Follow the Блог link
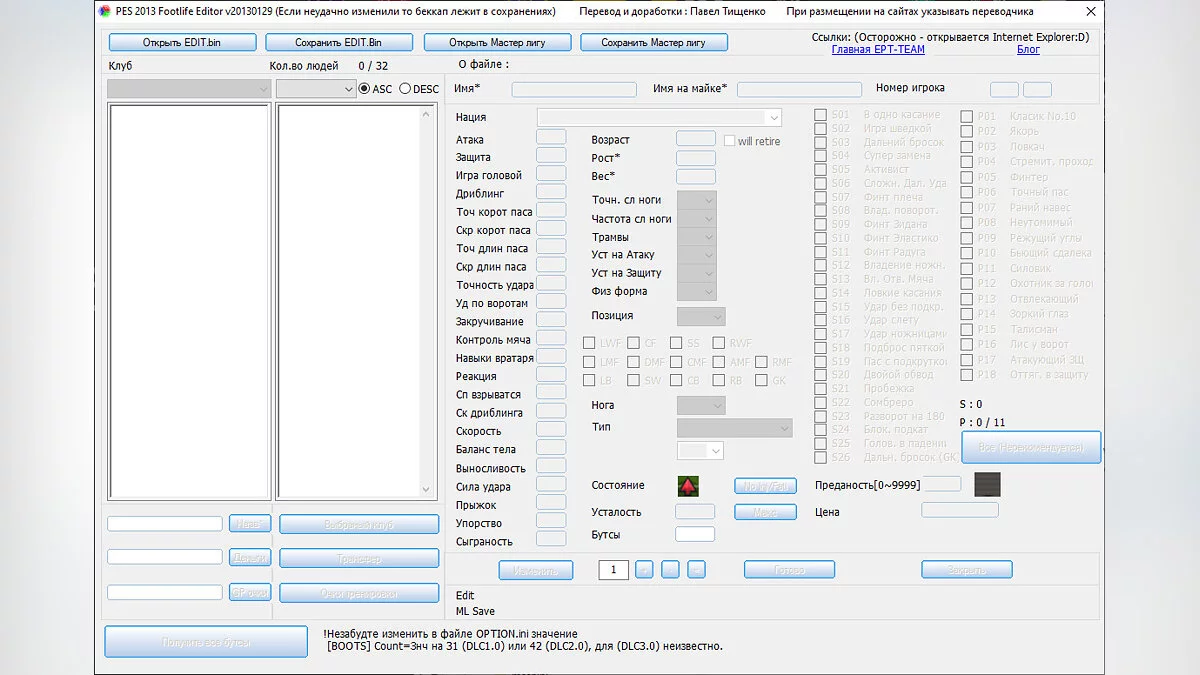Viewport: 1200px width, 675px height. (1028, 50)
